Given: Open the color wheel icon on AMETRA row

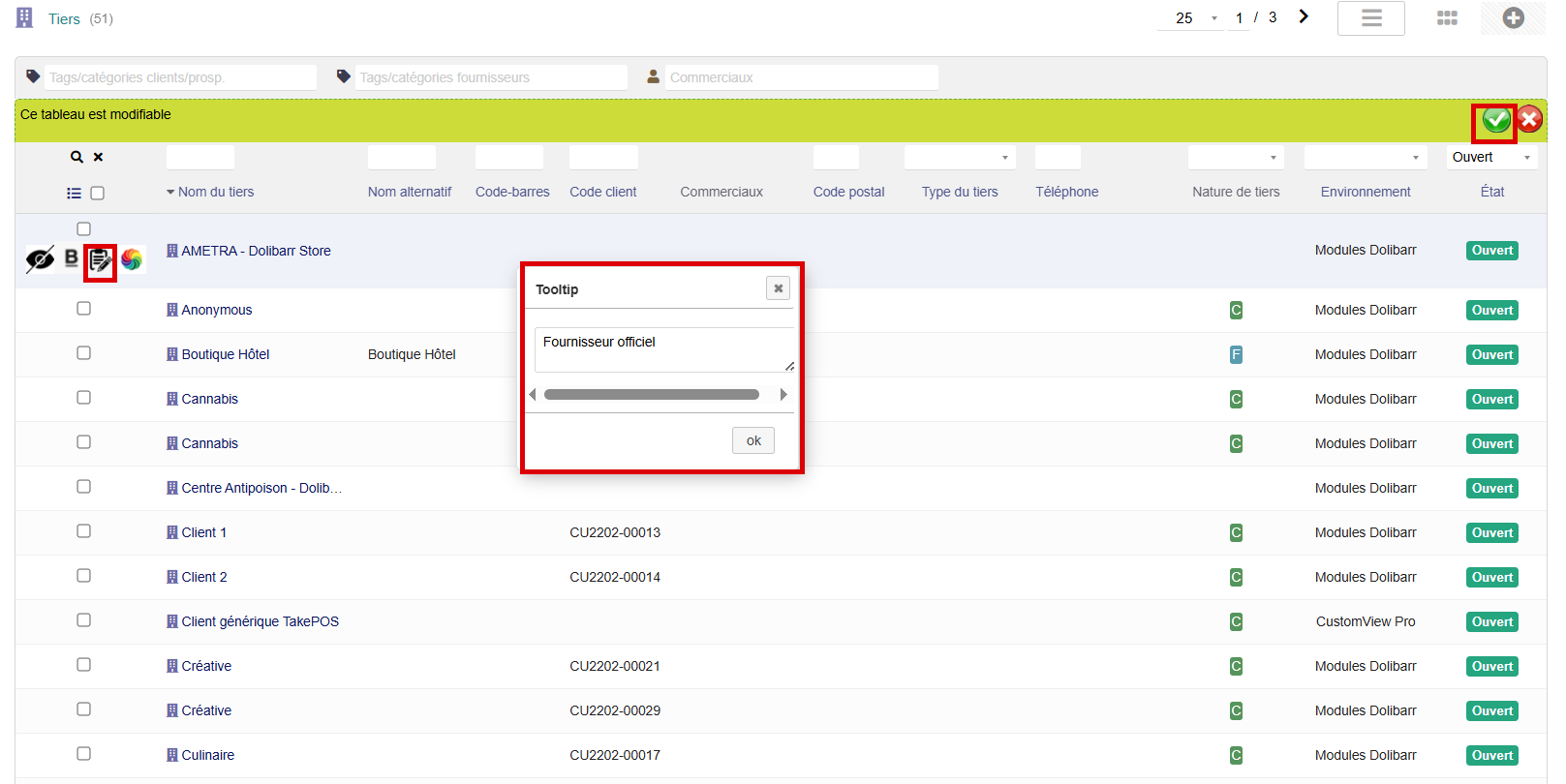Looking at the screenshot, I should coord(132,259).
